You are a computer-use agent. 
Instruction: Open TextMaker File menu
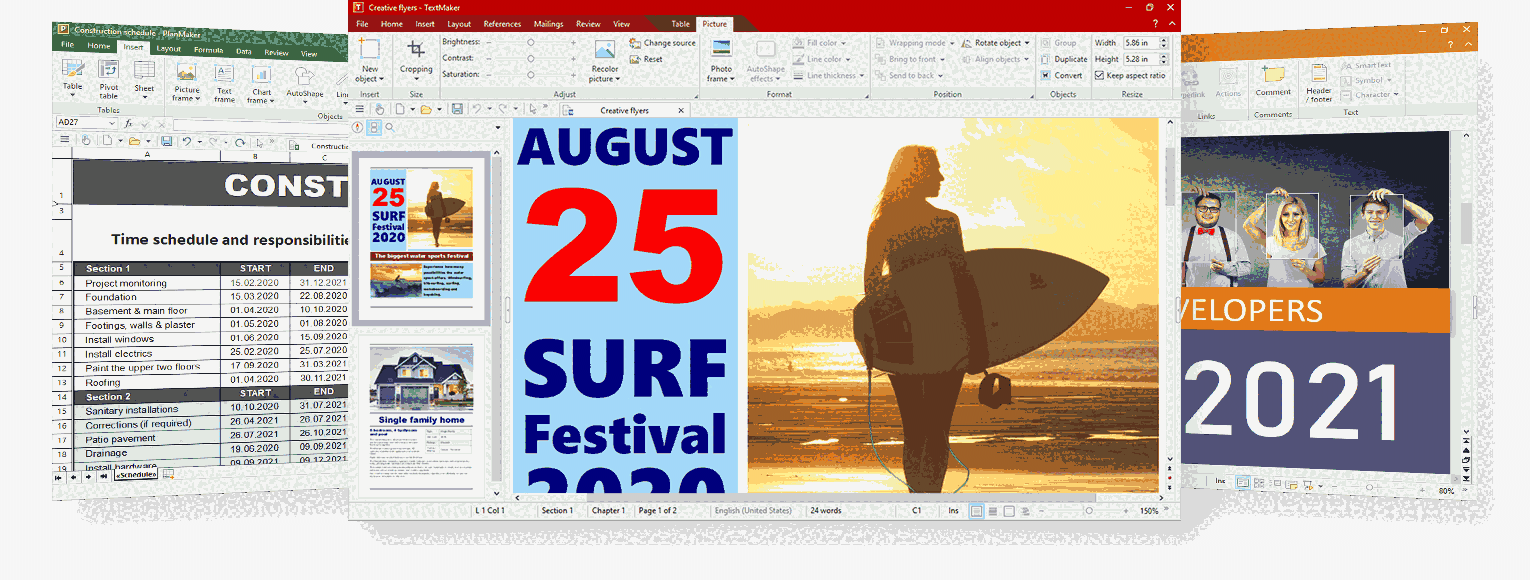362,24
